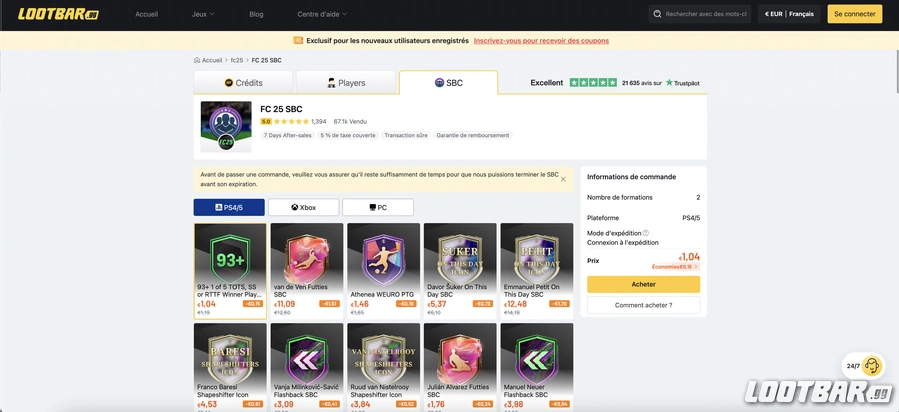Open the EUR | Français currency language selector
The width and height of the screenshot is (899, 412).
coord(789,14)
